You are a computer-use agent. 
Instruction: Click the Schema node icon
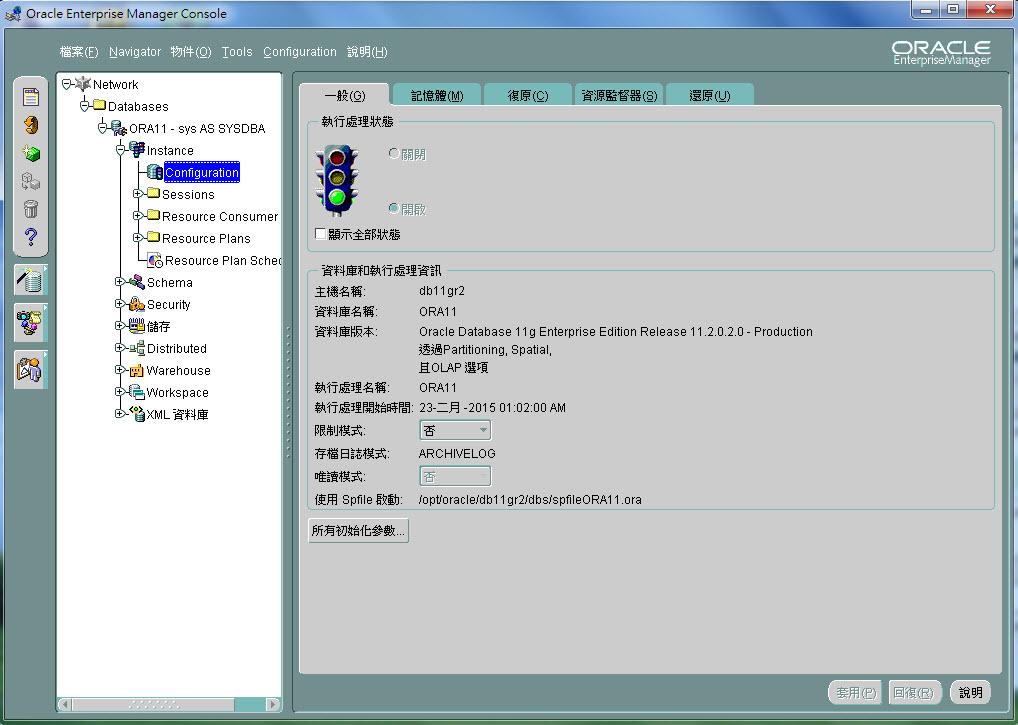click(136, 282)
